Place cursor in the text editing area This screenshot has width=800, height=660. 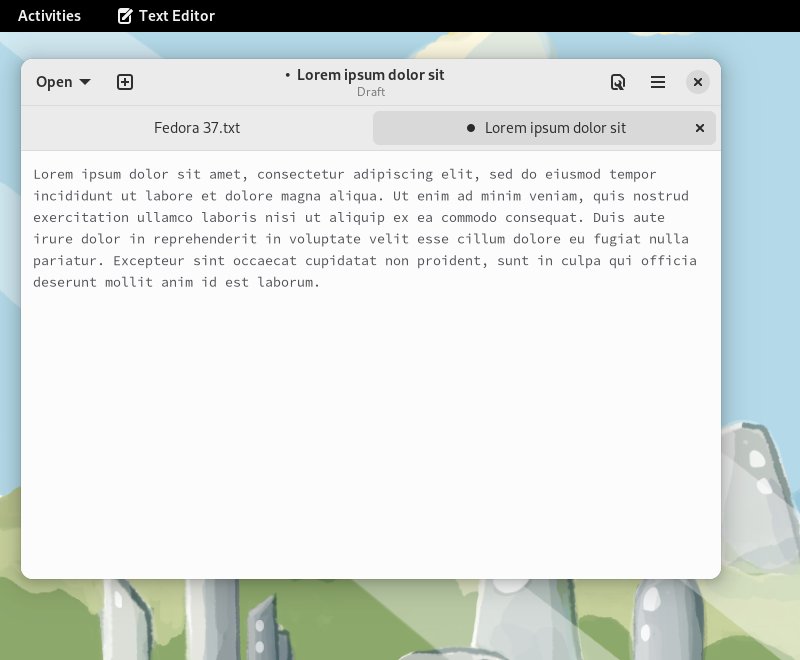point(371,364)
